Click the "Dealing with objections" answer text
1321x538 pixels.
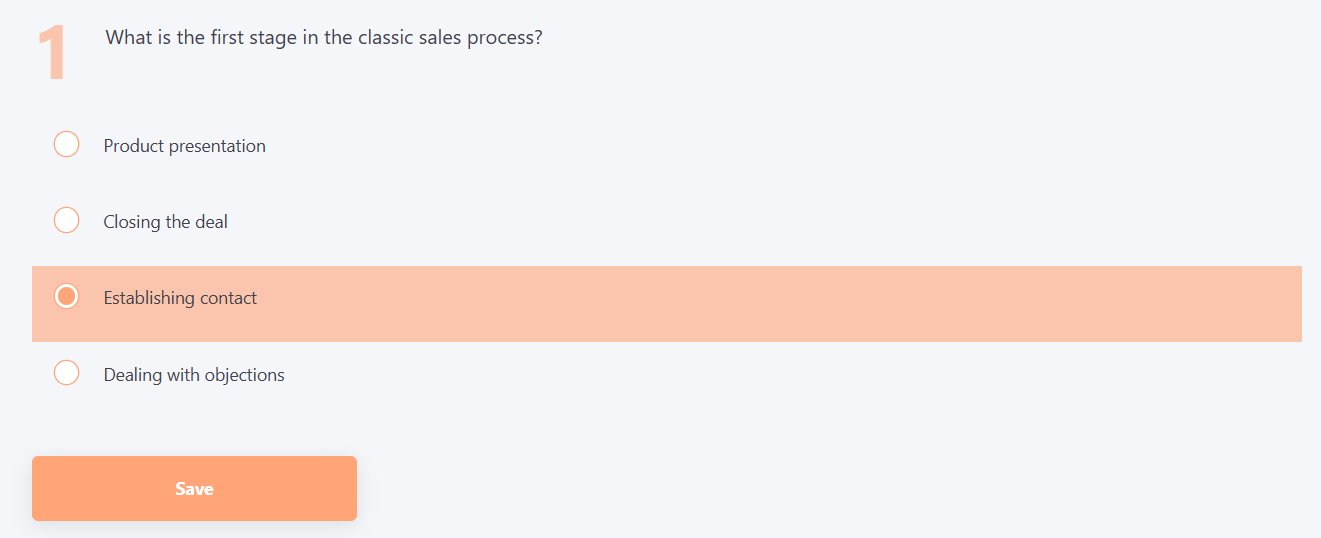point(194,375)
